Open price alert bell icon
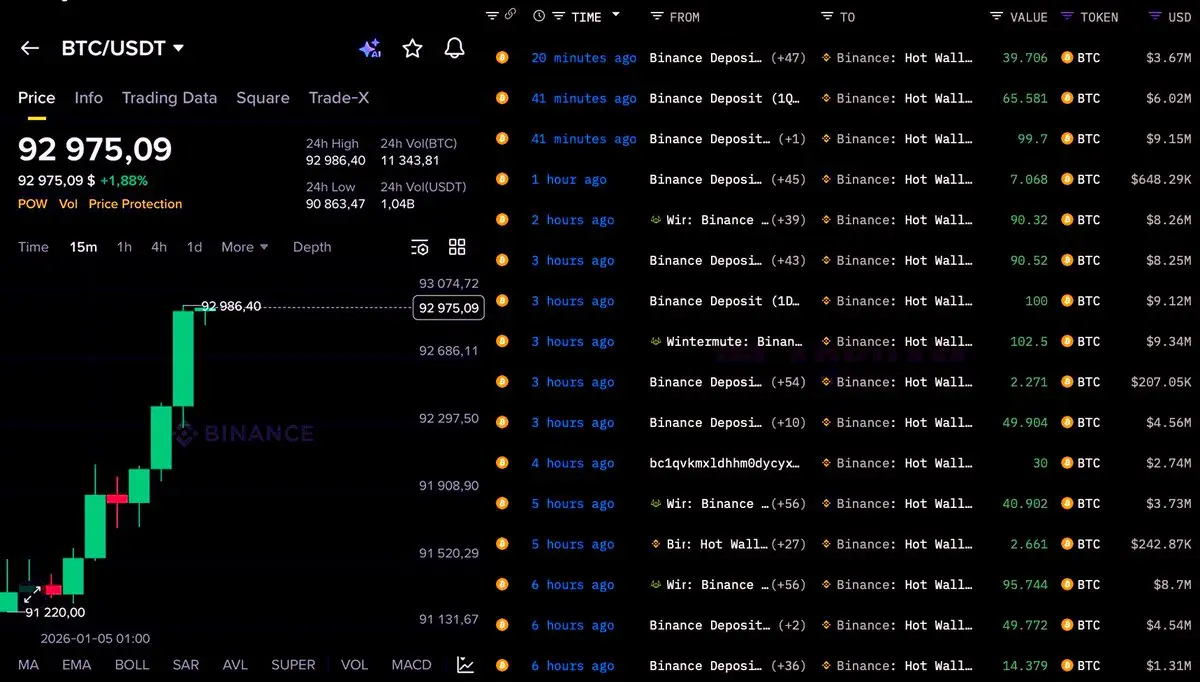This screenshot has width=1200, height=682. pos(454,48)
